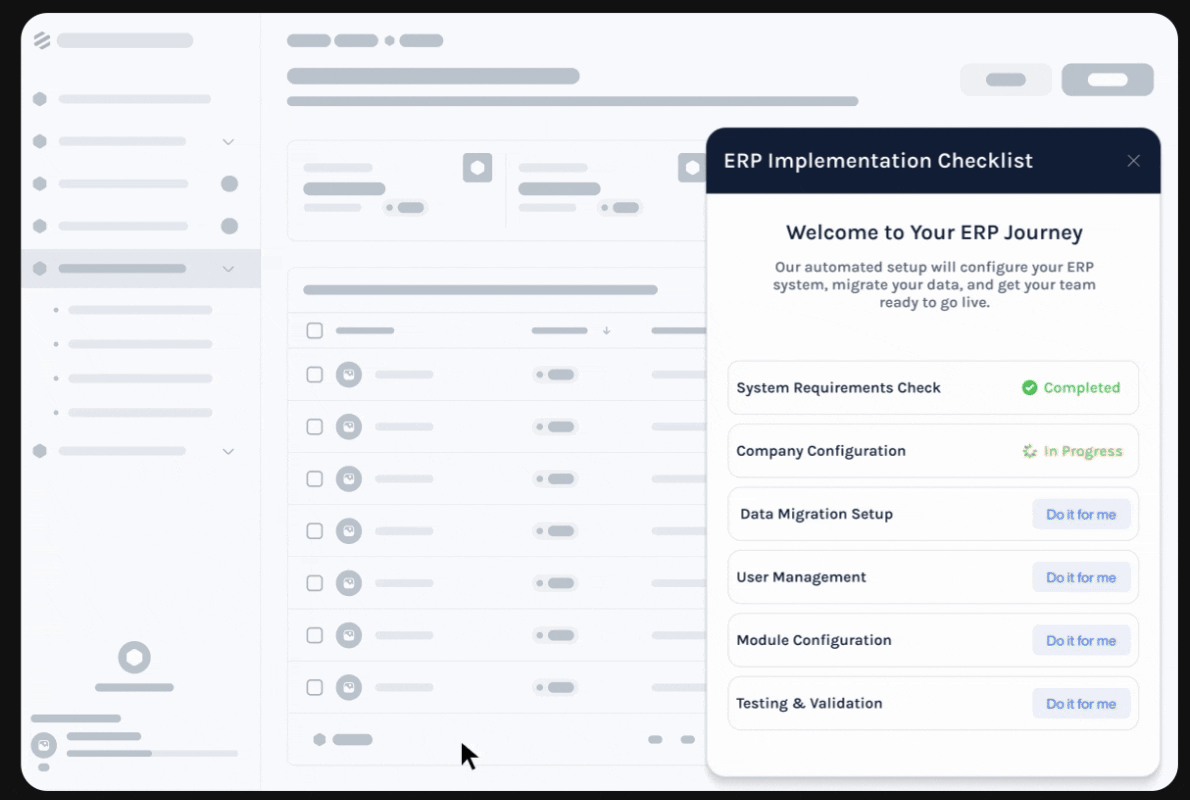The image size is (1190, 800).
Task: Click Do it for me for Data Migration Setup
Action: pyautogui.click(x=1081, y=515)
